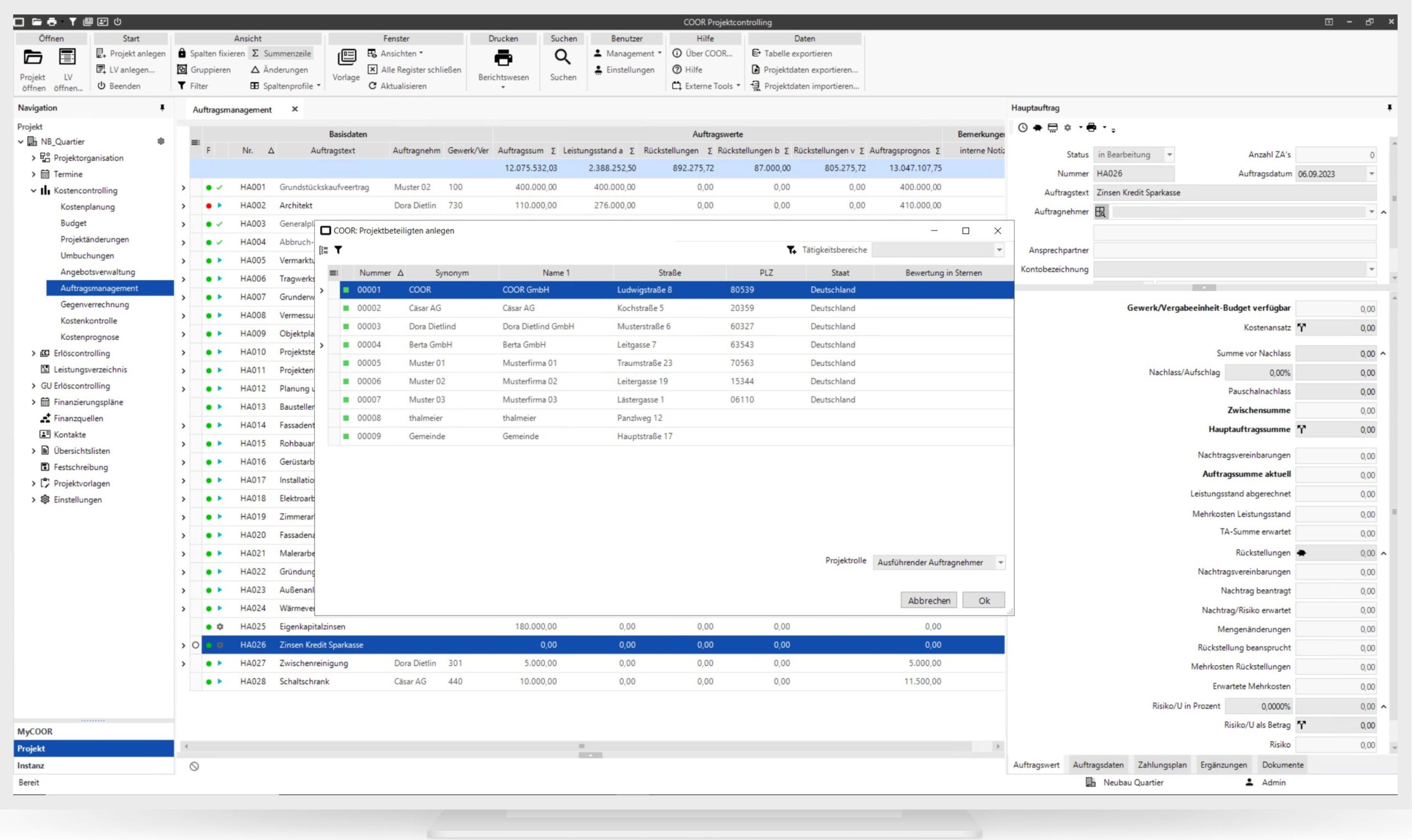Click Beenden power icon in Start group
This screenshot has width=1412, height=840.
[x=101, y=86]
